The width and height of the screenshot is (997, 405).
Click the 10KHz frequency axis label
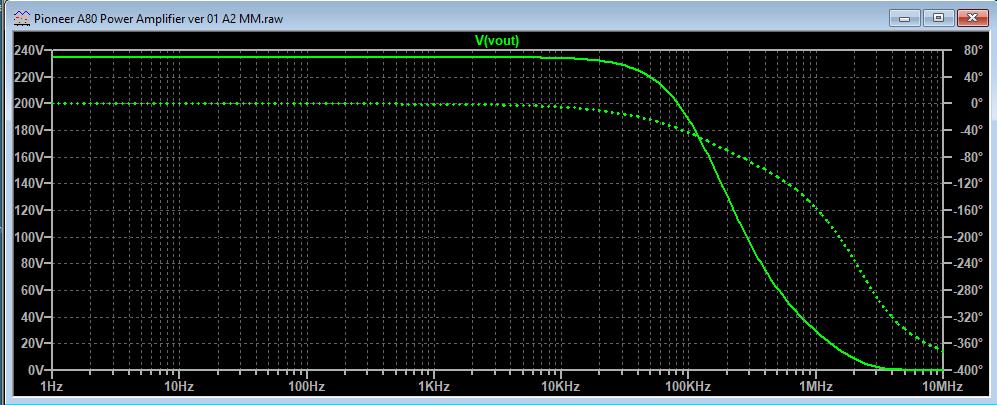pyautogui.click(x=561, y=386)
